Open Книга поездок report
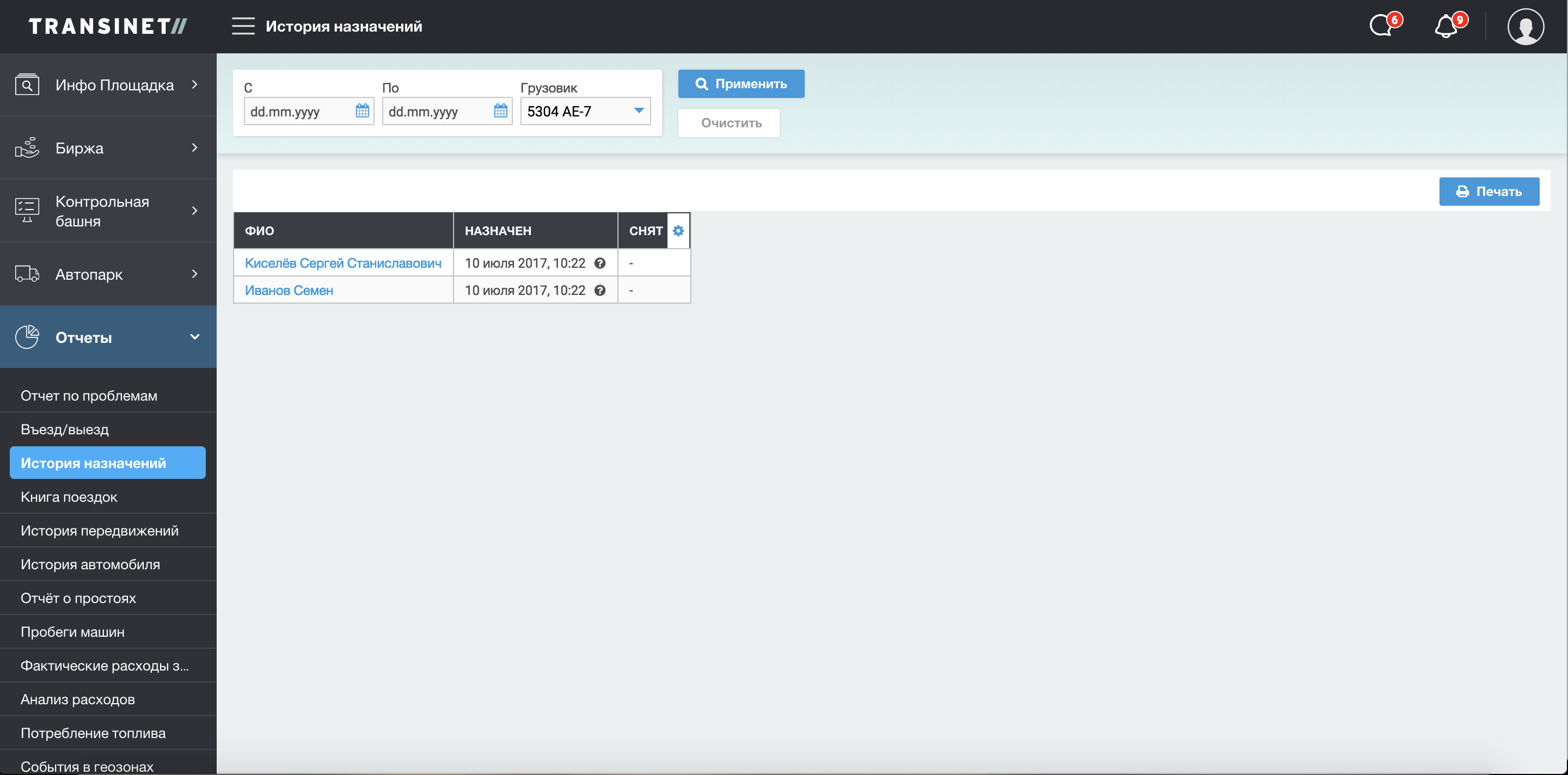Viewport: 1568px width, 775px height. (69, 497)
